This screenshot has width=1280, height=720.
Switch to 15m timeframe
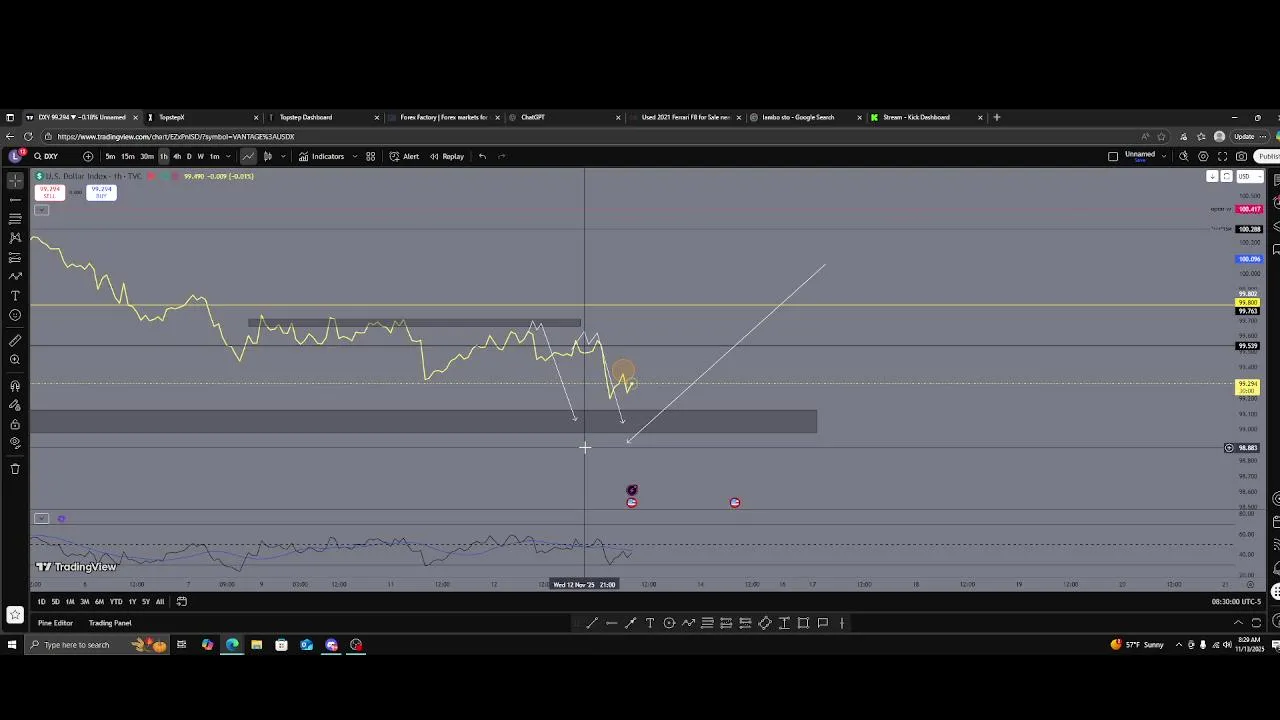pyautogui.click(x=128, y=156)
